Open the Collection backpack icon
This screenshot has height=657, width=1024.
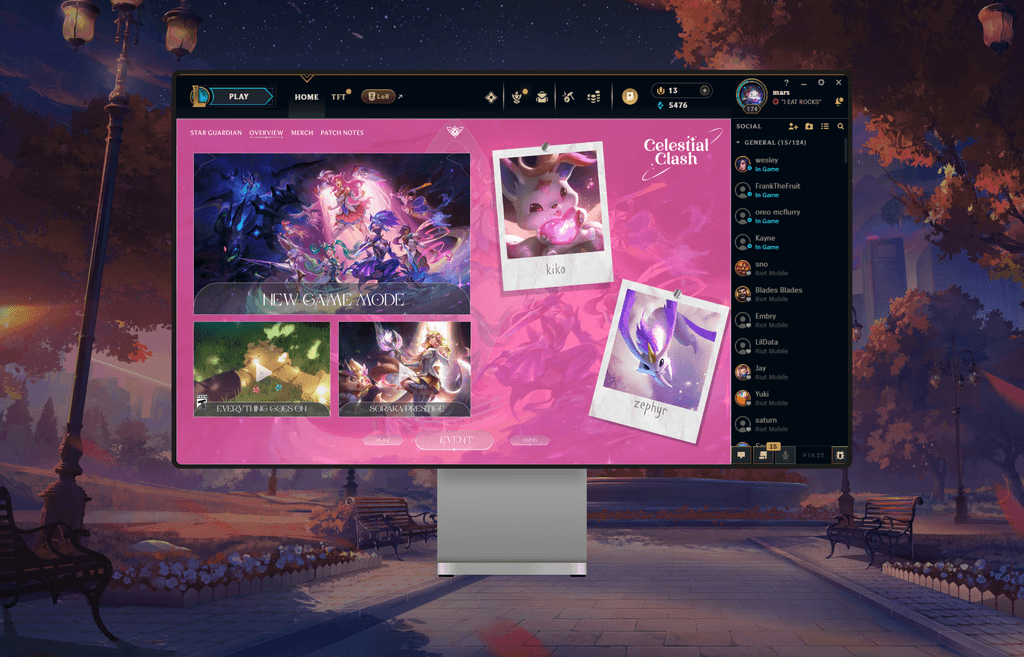(541, 97)
